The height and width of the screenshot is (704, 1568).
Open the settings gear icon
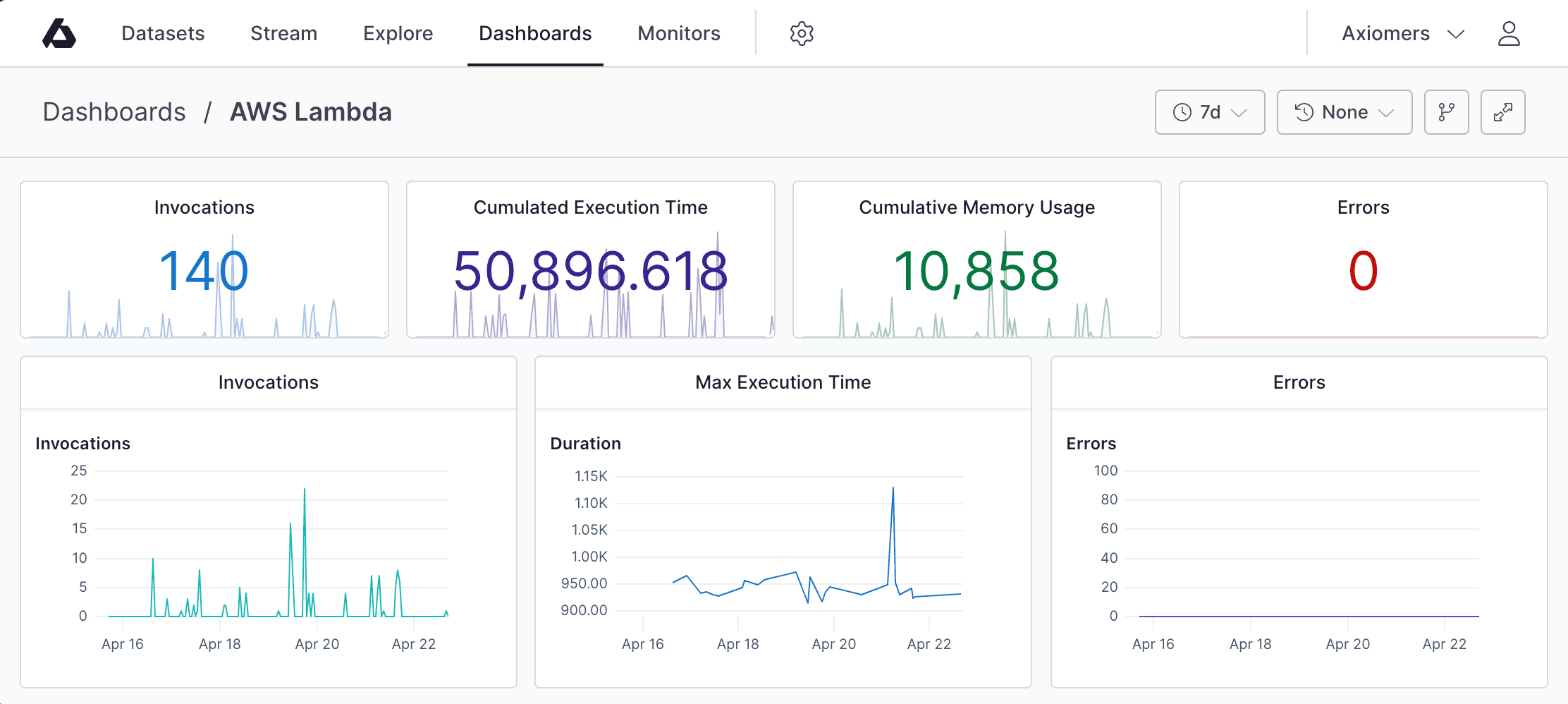point(801,32)
